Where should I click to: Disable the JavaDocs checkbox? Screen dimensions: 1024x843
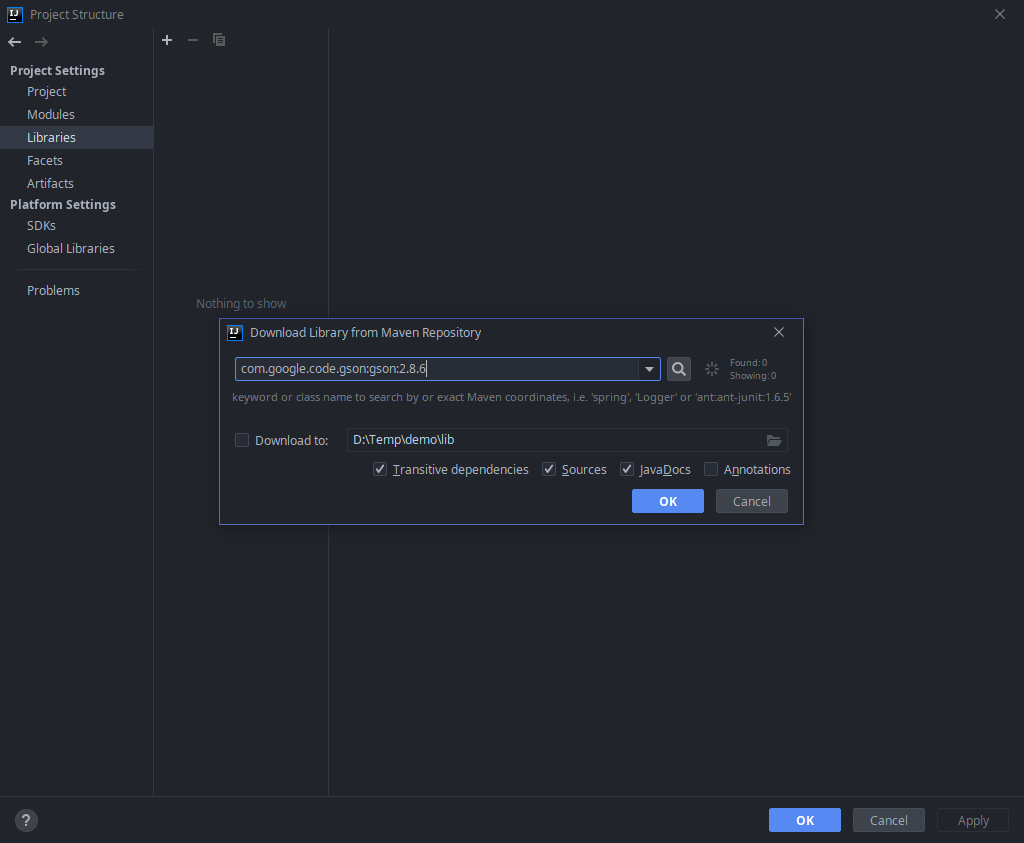[x=627, y=469]
